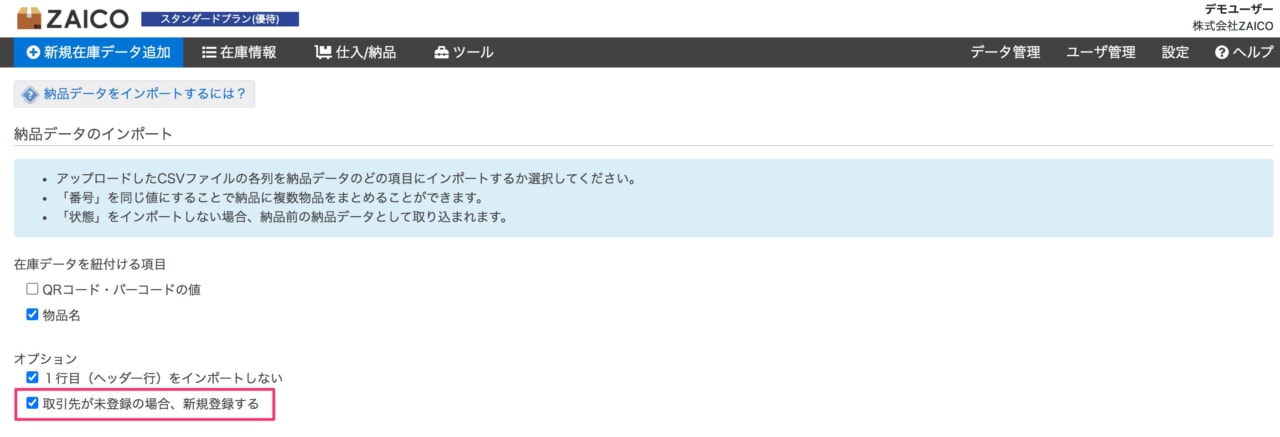Click the QRコード・バーコードの値 label text
Viewport: 1280px width, 437px height.
coord(123,289)
